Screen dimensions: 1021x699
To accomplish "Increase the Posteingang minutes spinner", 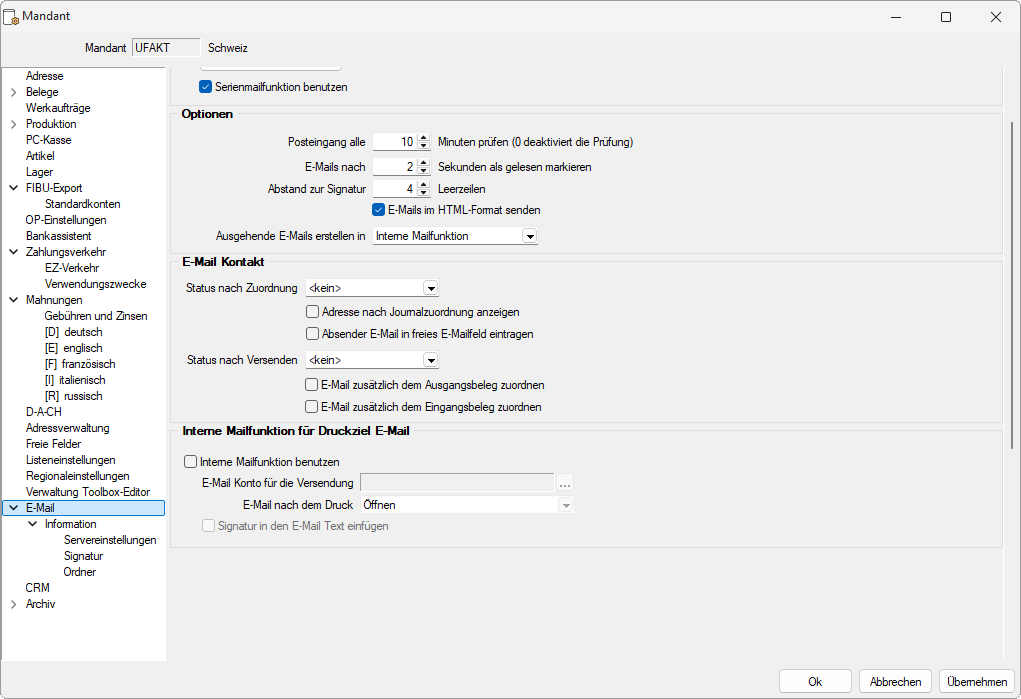I will tap(423, 138).
